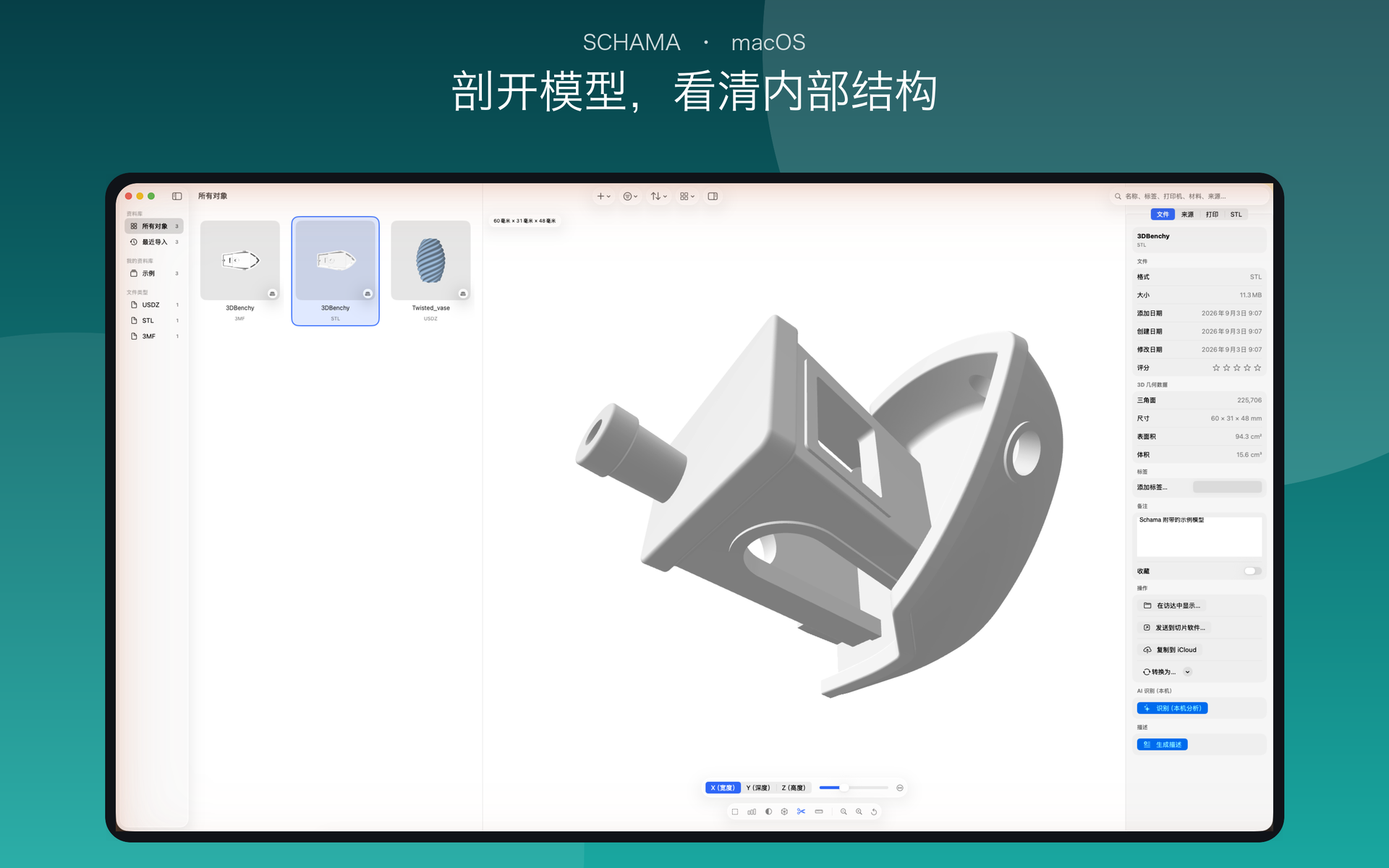Toggle the half-circle shading mode icon
This screenshot has width=1389, height=868.
click(768, 812)
